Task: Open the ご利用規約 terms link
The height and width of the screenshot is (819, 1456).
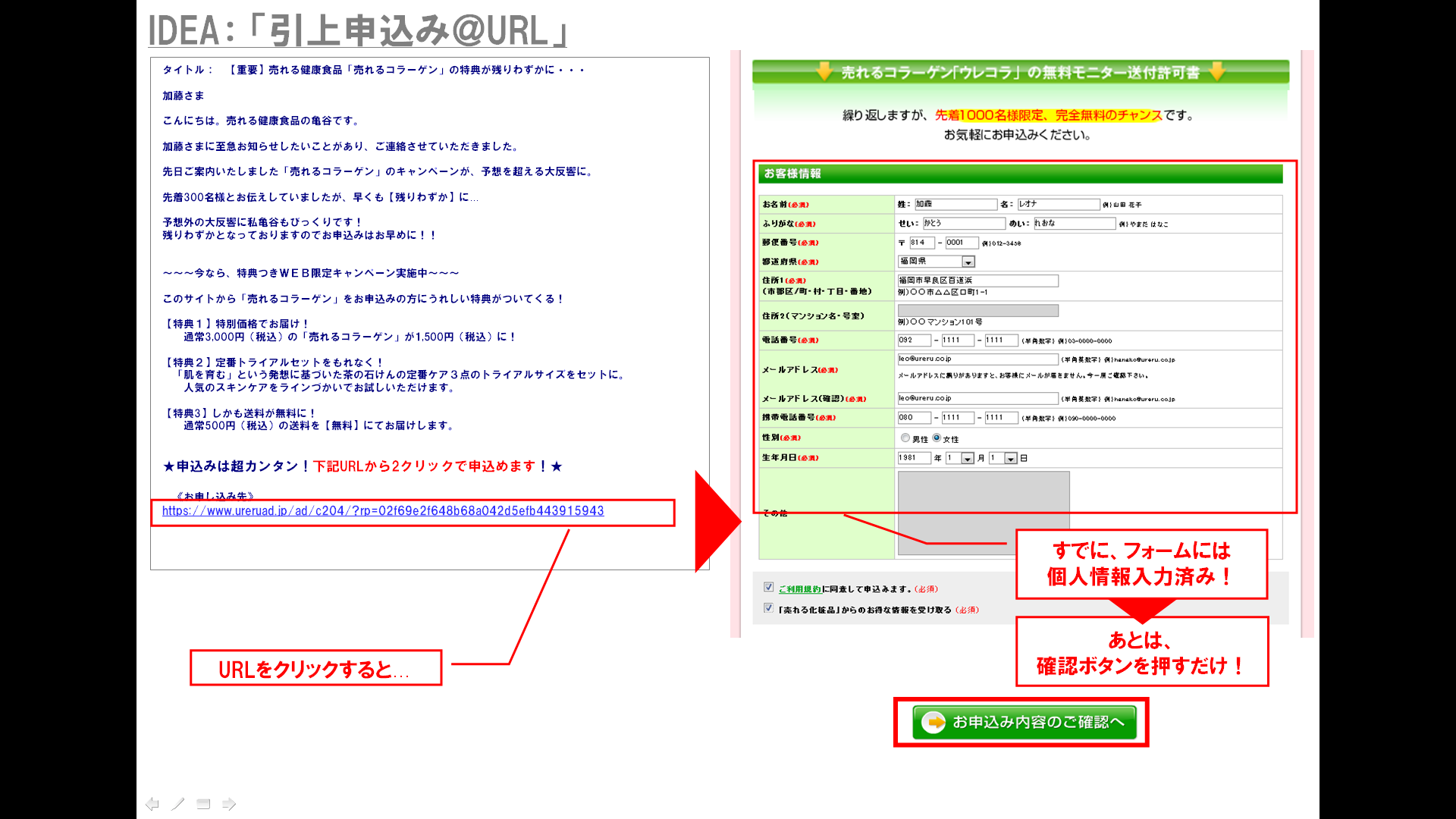Action: (799, 589)
